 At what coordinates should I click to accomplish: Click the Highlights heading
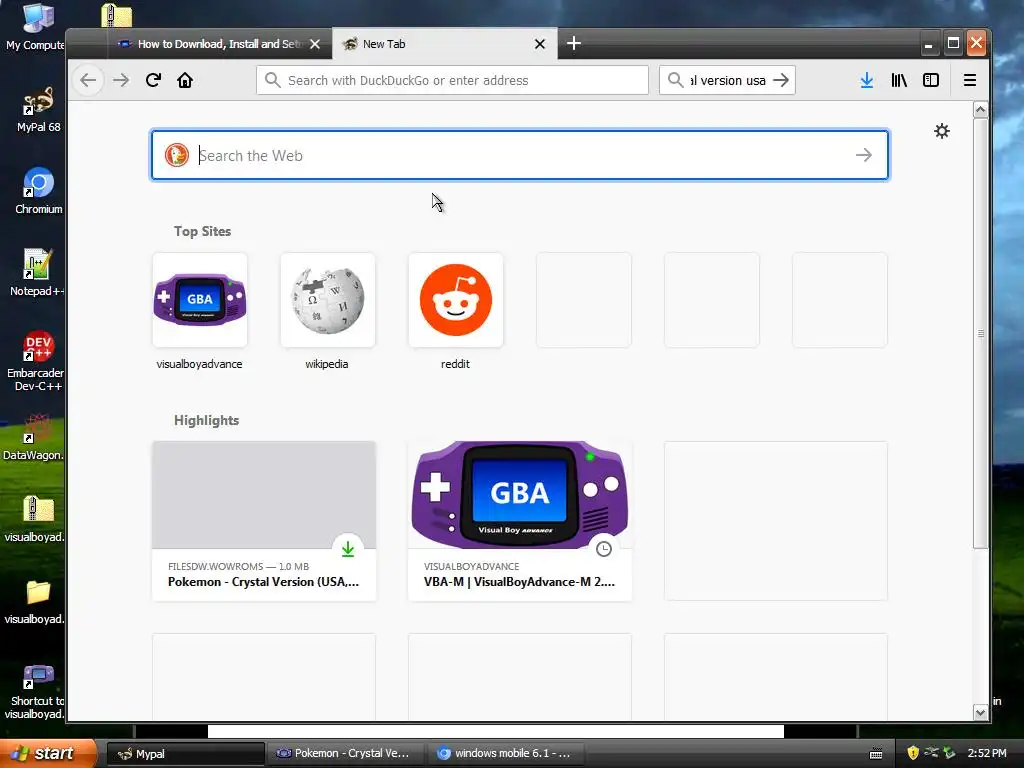coord(206,421)
